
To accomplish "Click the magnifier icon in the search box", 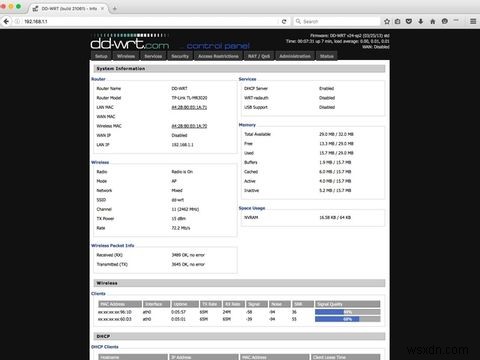I will coord(298,21).
